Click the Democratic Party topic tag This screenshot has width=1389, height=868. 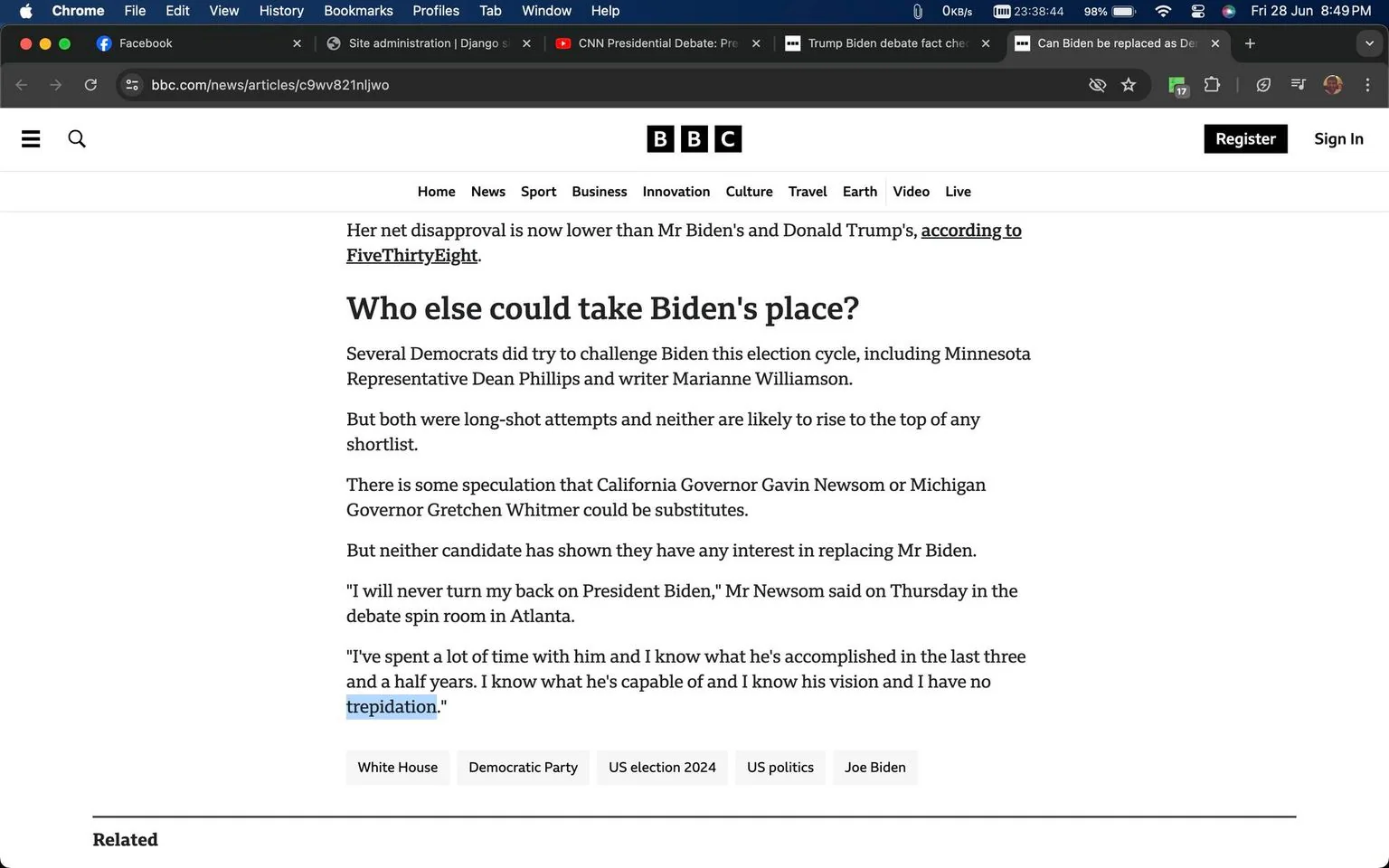coord(523,768)
